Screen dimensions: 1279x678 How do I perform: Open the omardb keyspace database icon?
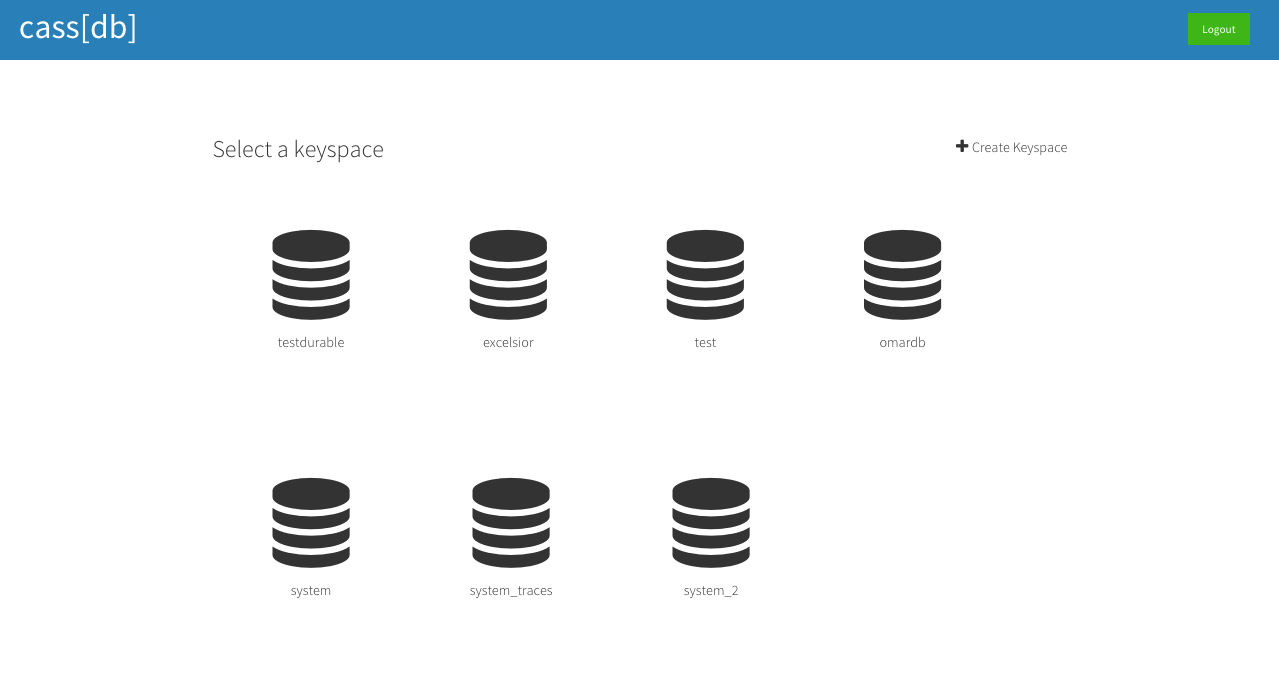[902, 275]
